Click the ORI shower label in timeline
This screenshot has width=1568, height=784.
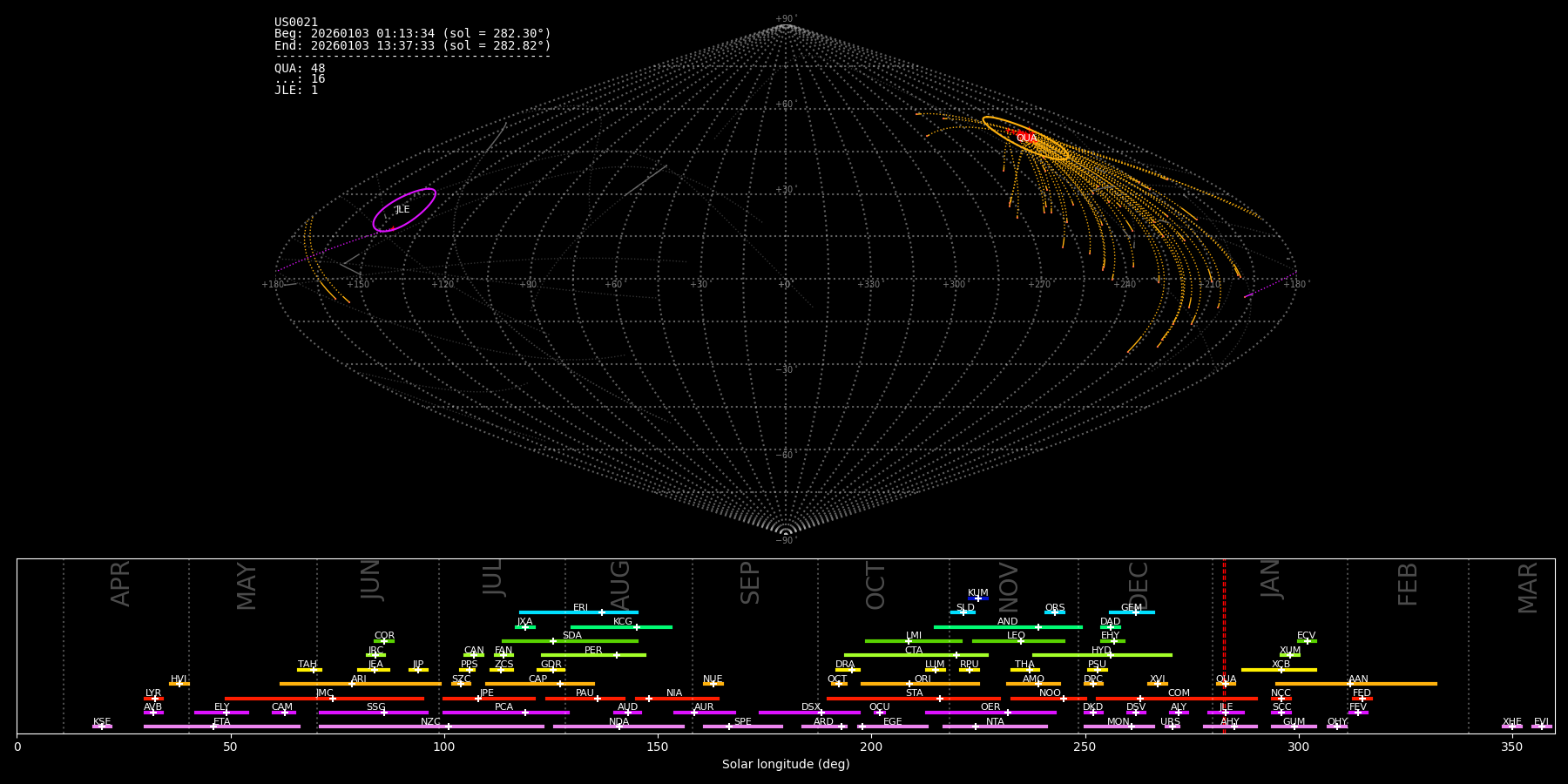(x=923, y=679)
